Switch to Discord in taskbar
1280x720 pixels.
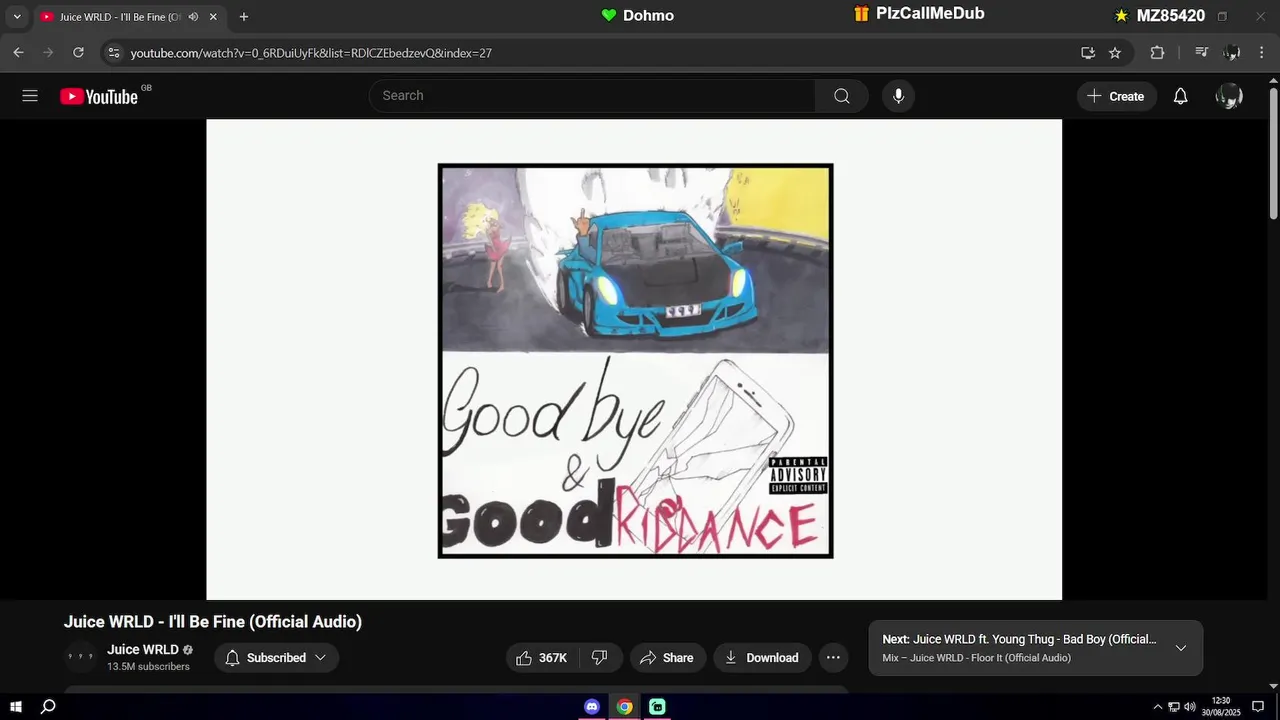coord(592,707)
